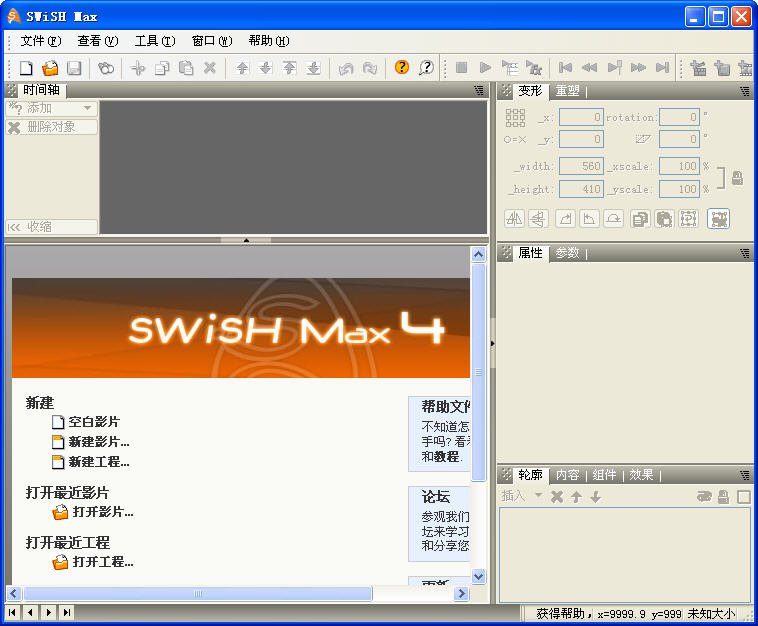Click the _width input field
This screenshot has width=758, height=626.
click(x=580, y=167)
